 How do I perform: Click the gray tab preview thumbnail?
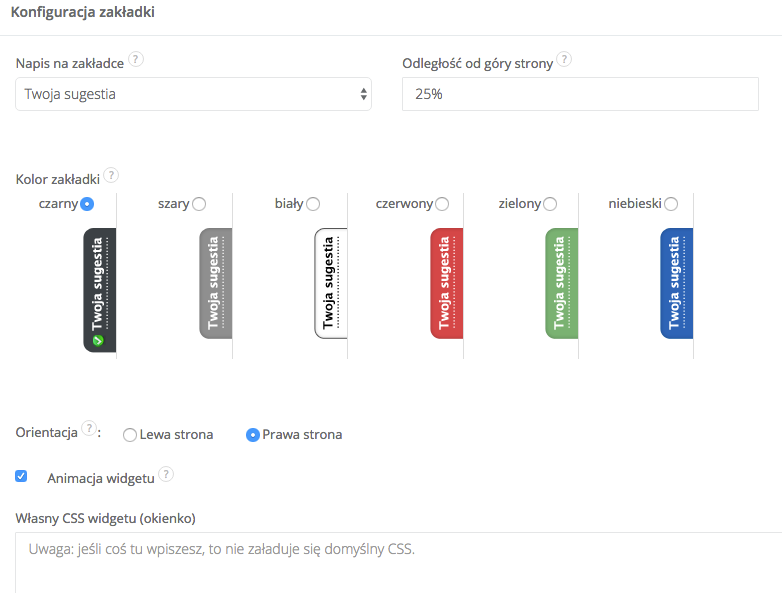tap(215, 283)
